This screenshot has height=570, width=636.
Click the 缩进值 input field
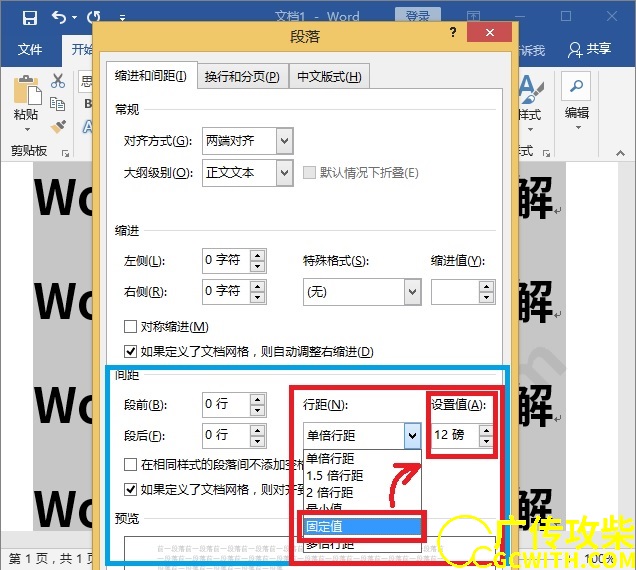tap(455, 292)
